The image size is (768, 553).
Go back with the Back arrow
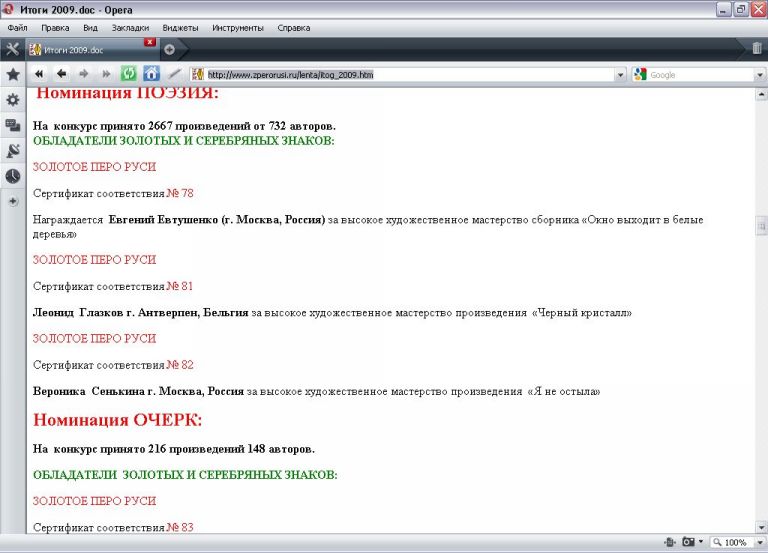(61, 74)
